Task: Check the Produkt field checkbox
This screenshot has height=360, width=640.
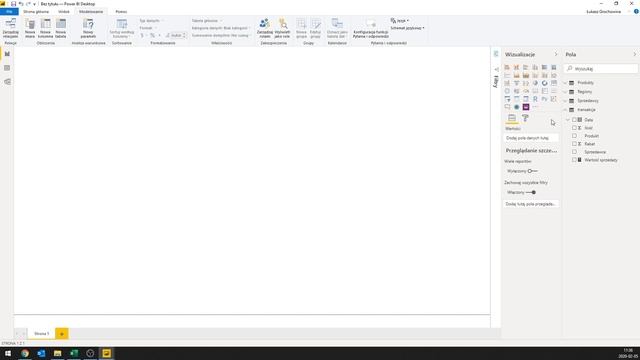Action: [x=574, y=136]
